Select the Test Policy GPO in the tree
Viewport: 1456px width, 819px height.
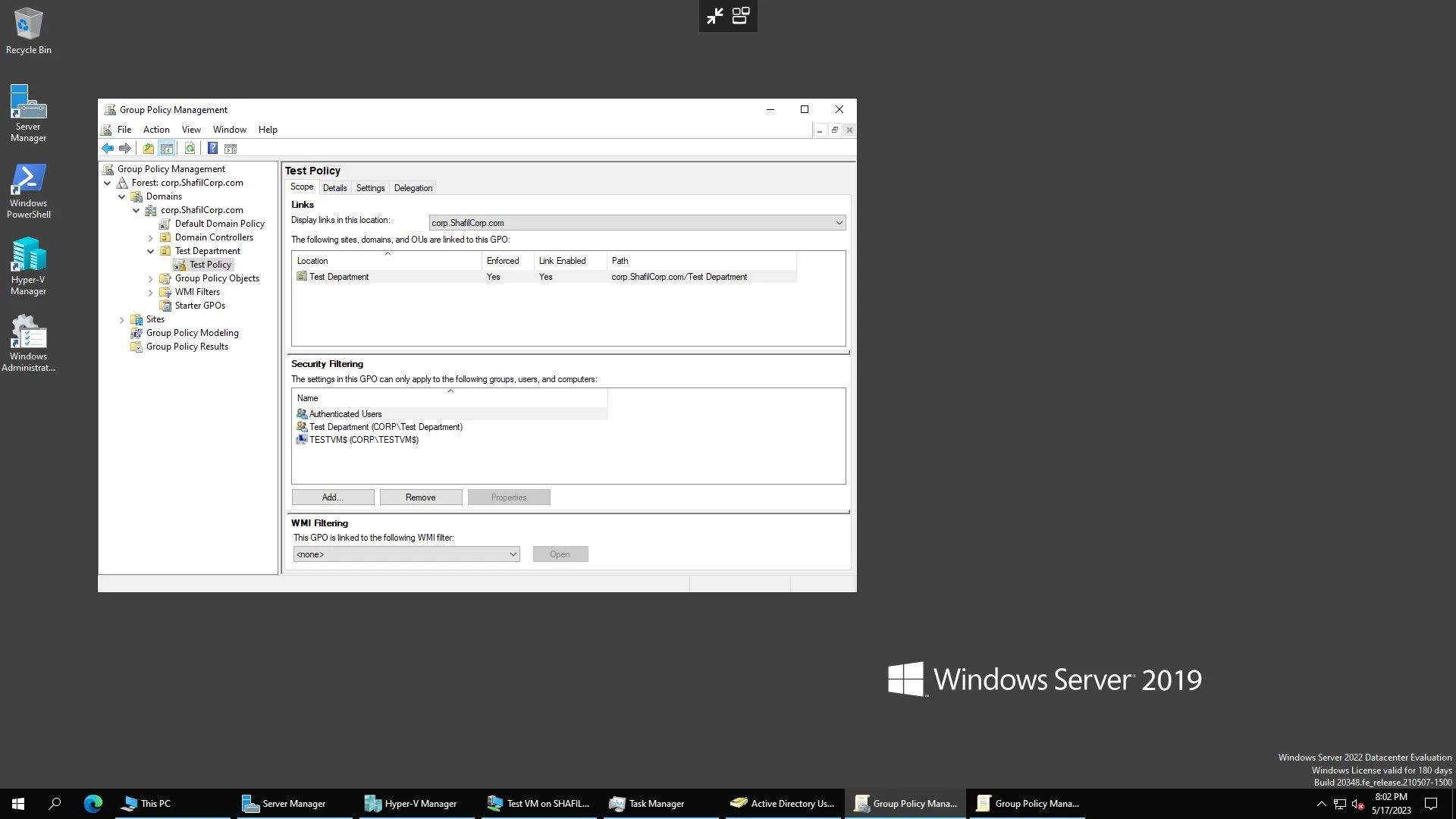[x=210, y=264]
